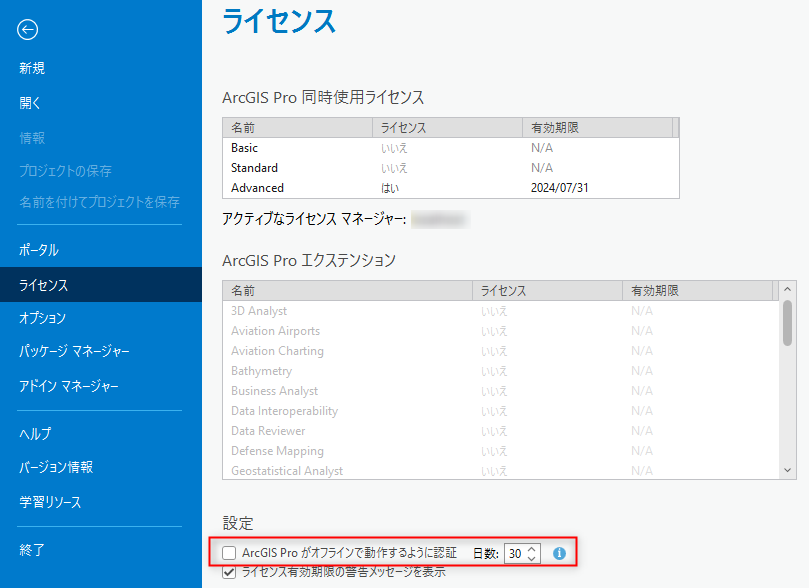Open バージョン情報 in the sidebar

point(56,467)
